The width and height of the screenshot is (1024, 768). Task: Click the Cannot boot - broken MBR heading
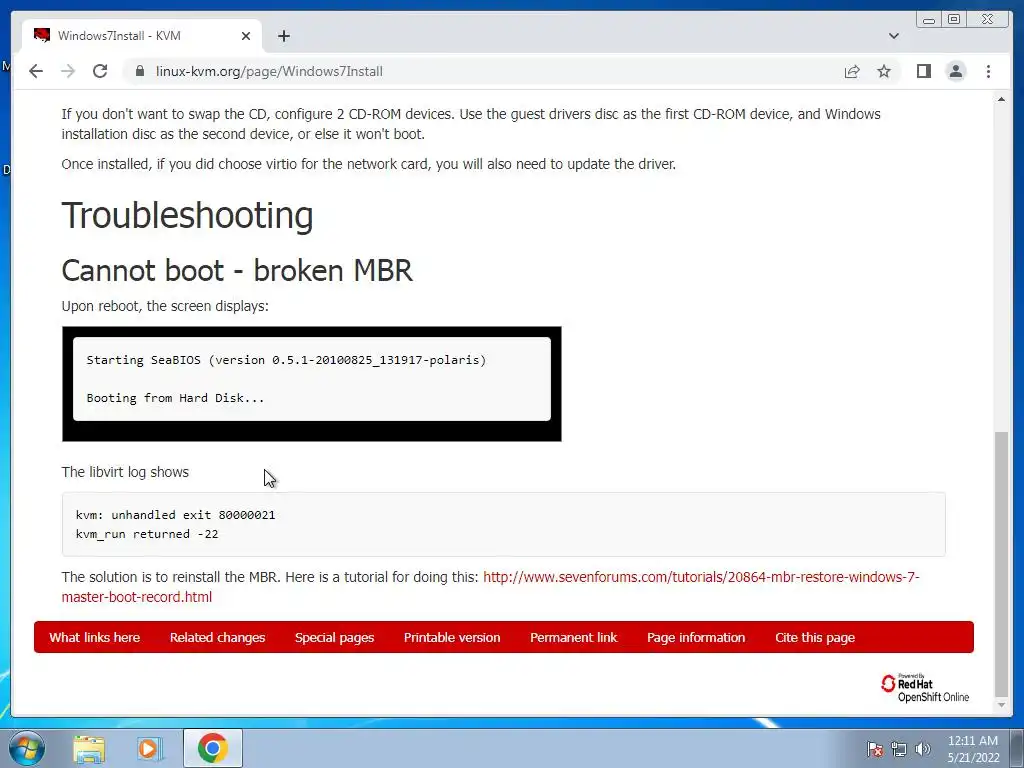click(237, 270)
